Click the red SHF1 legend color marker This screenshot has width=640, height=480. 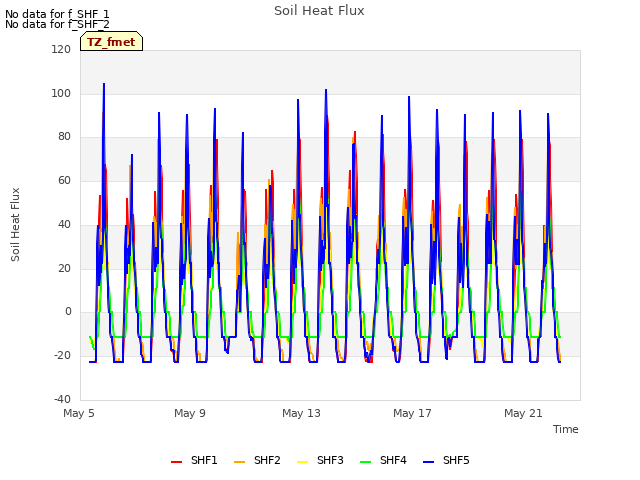click(x=176, y=462)
